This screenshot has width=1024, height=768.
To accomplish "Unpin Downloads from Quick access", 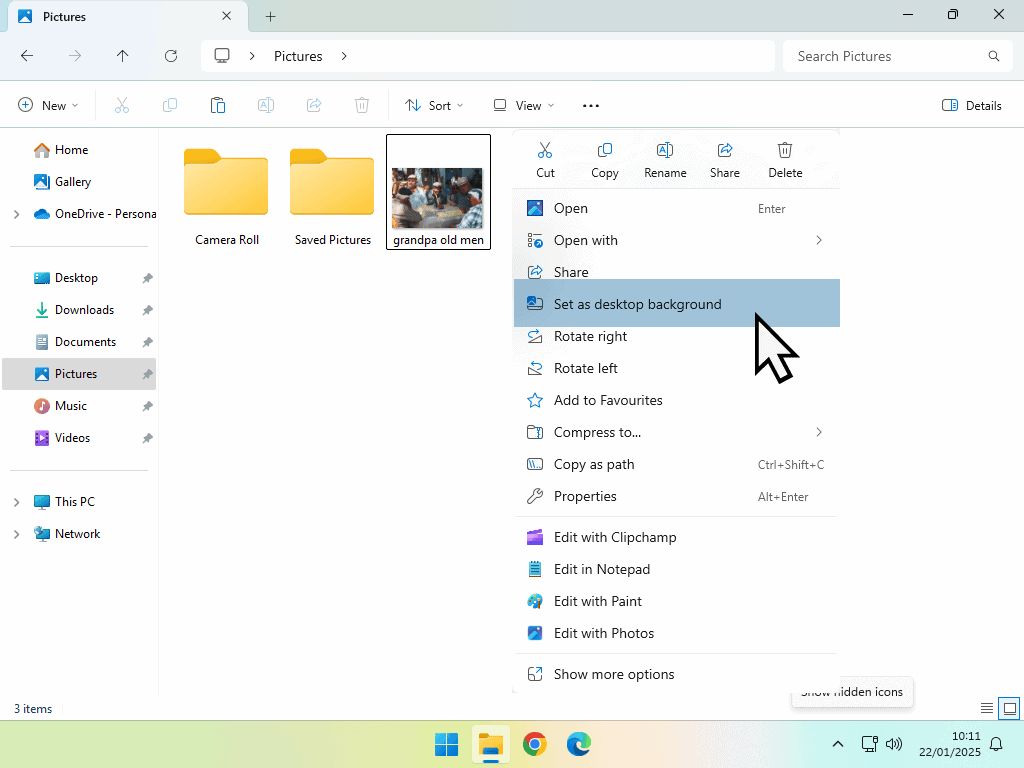I will click(147, 310).
